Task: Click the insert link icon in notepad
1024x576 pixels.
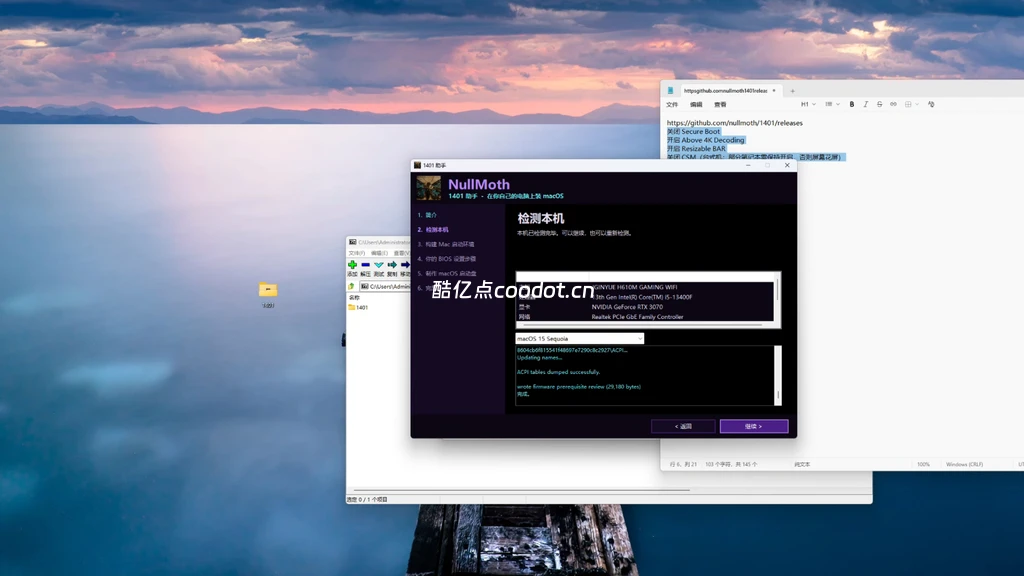Action: point(893,104)
